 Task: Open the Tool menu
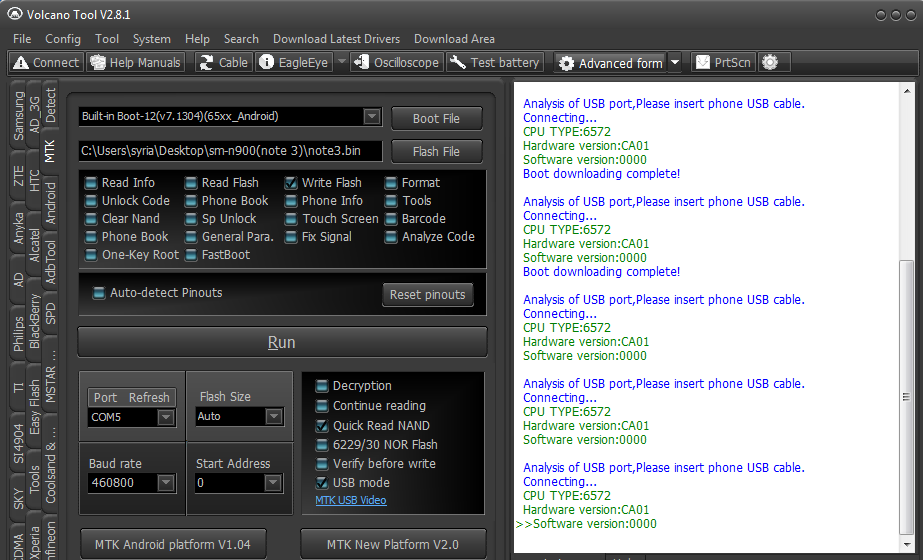coord(107,39)
